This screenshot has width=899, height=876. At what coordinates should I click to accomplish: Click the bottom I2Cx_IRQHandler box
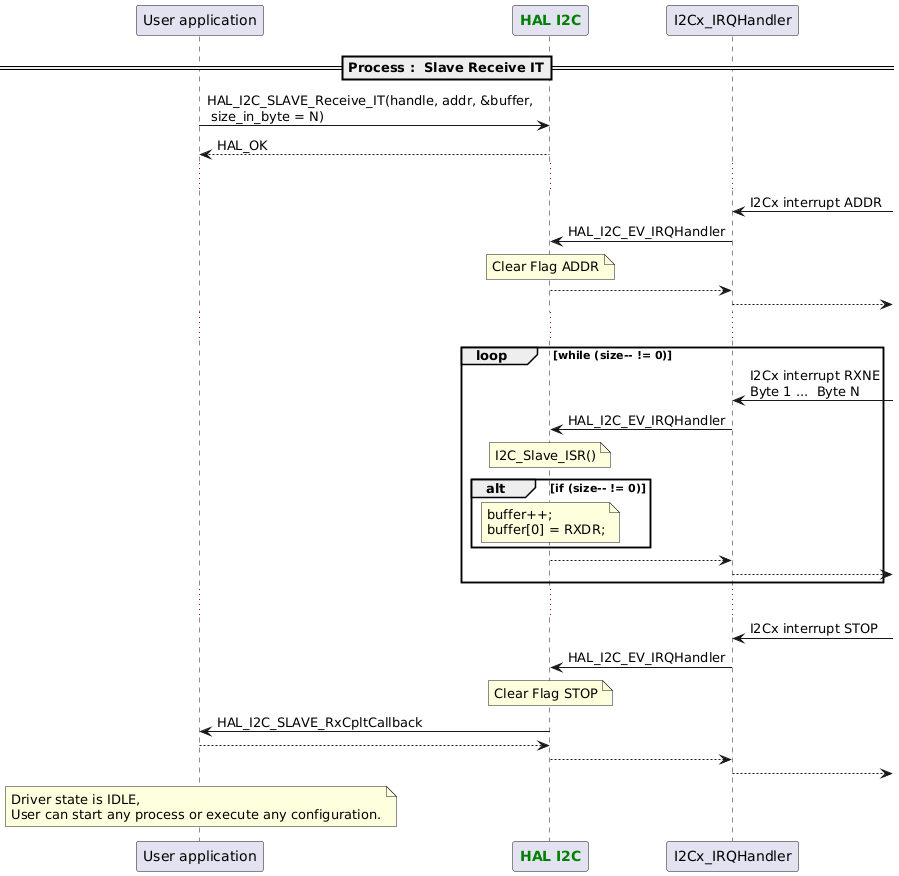point(732,856)
